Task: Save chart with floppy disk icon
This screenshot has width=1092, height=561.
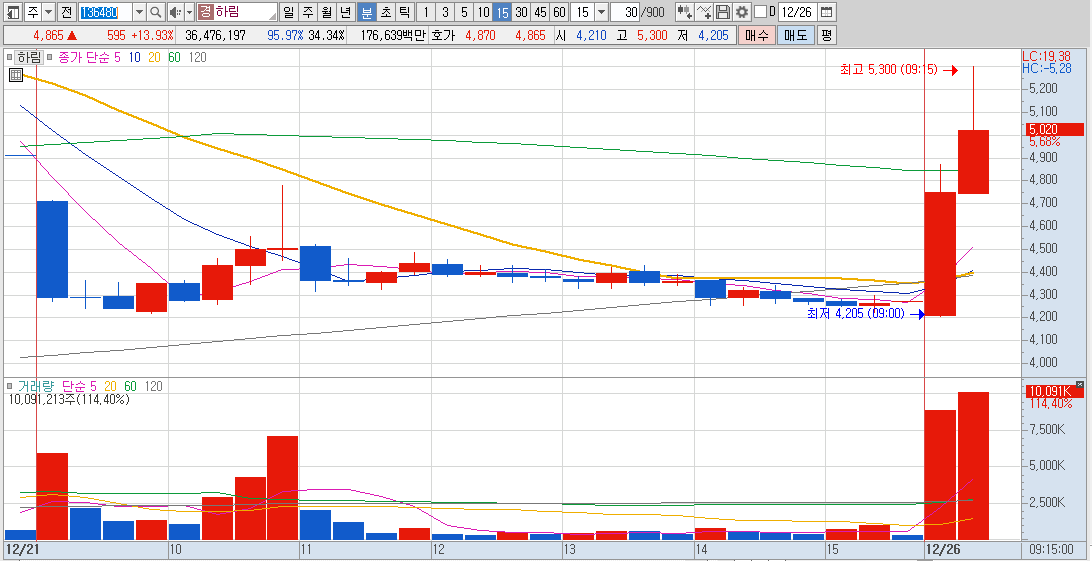Action: tap(723, 12)
